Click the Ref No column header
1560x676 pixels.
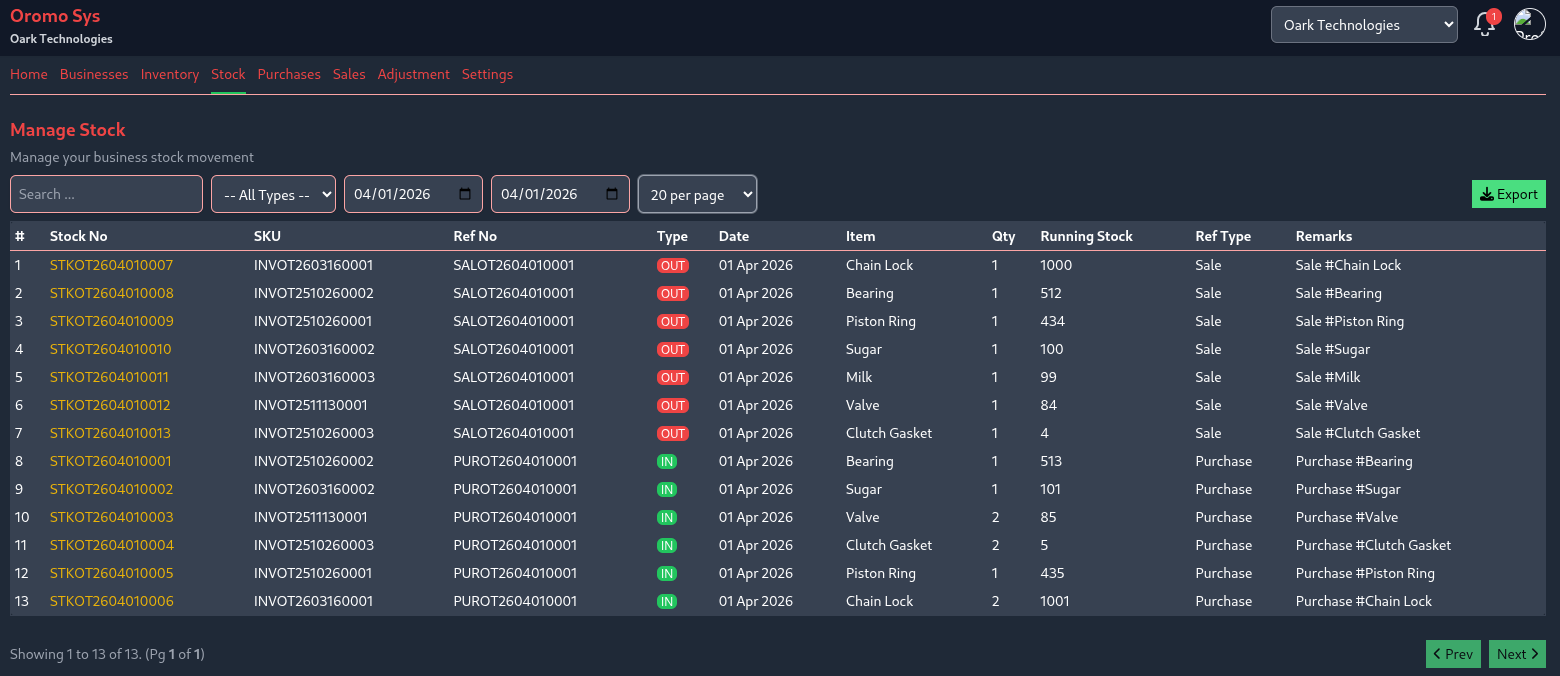[475, 236]
